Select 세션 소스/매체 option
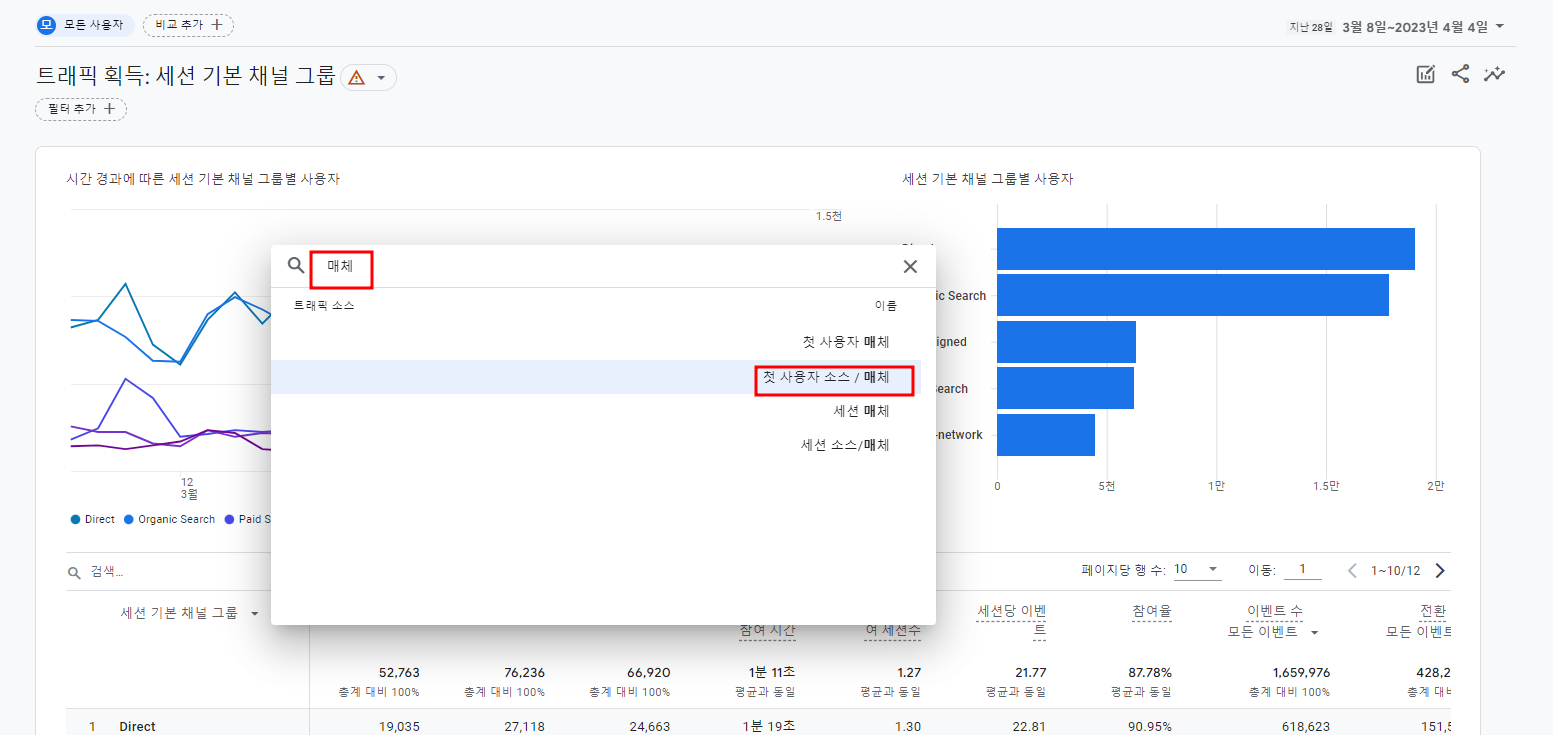1553x735 pixels. pos(596,445)
